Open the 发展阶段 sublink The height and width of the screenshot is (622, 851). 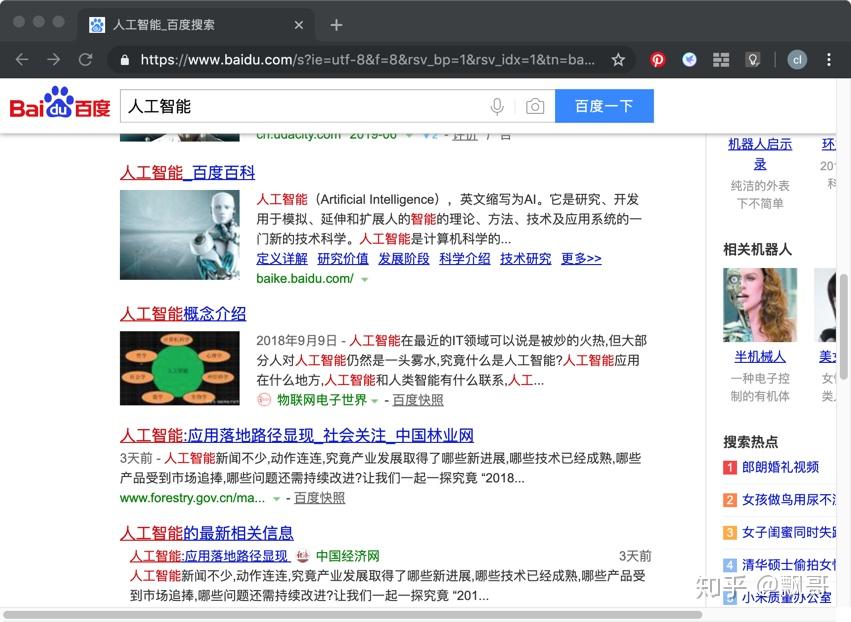[x=404, y=259]
